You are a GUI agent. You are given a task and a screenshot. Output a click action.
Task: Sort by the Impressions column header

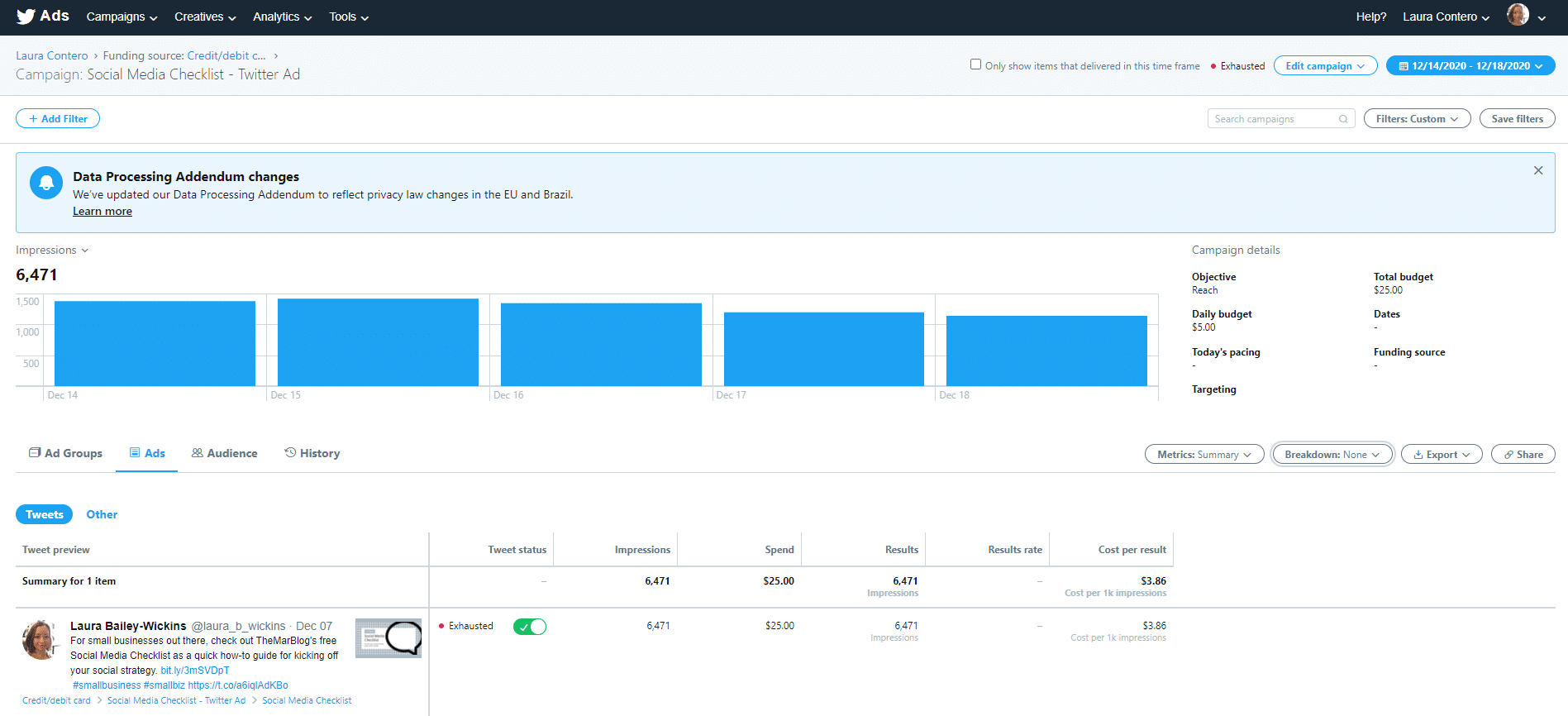[x=642, y=550]
